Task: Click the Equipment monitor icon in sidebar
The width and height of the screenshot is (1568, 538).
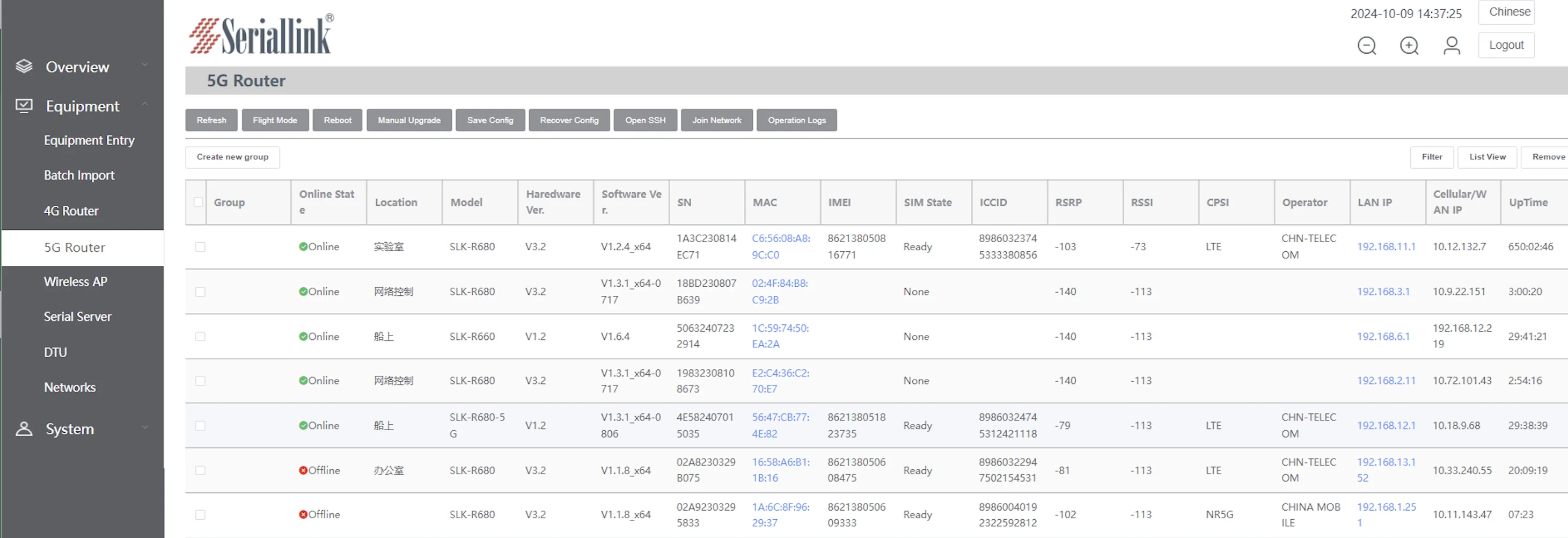Action: 24,106
